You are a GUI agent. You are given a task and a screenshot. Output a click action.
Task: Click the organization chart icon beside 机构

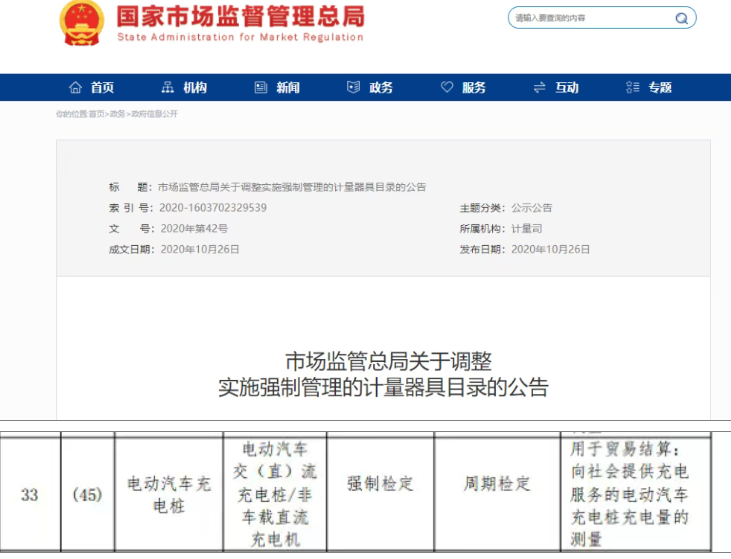pyautogui.click(x=167, y=88)
